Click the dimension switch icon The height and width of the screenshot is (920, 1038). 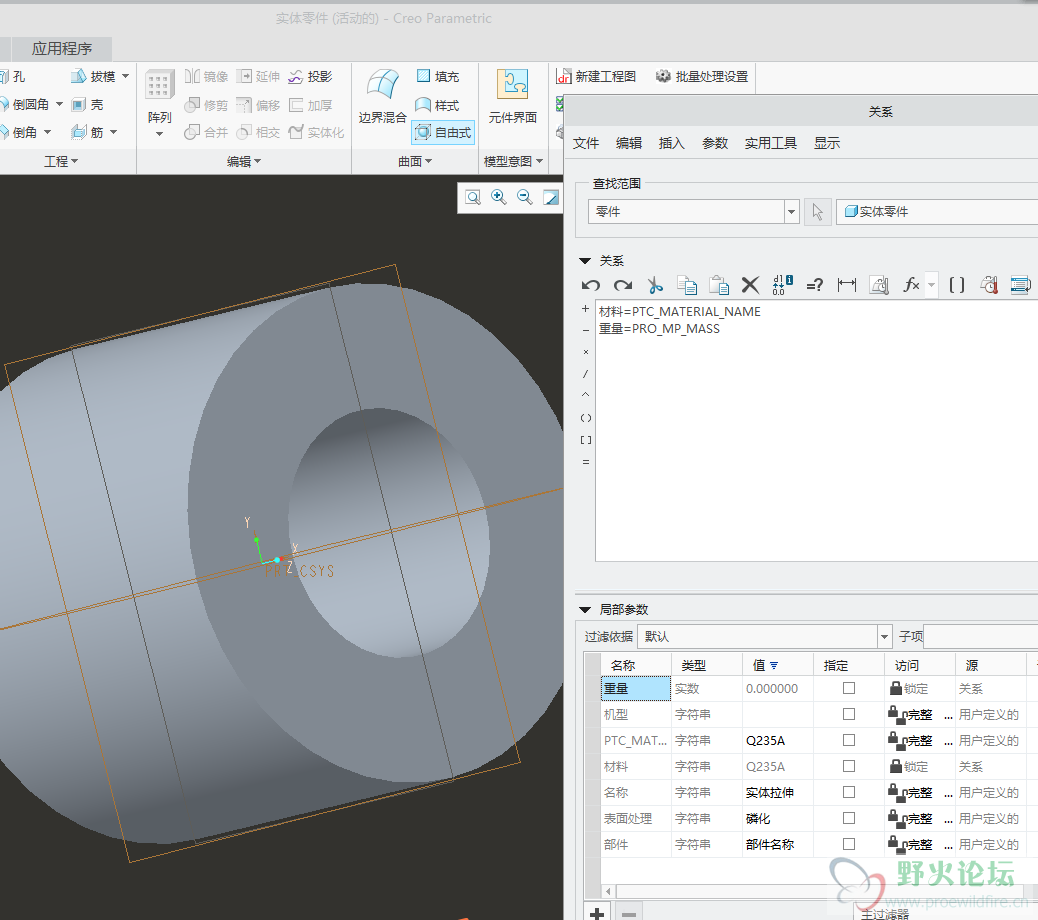pyautogui.click(x=847, y=285)
